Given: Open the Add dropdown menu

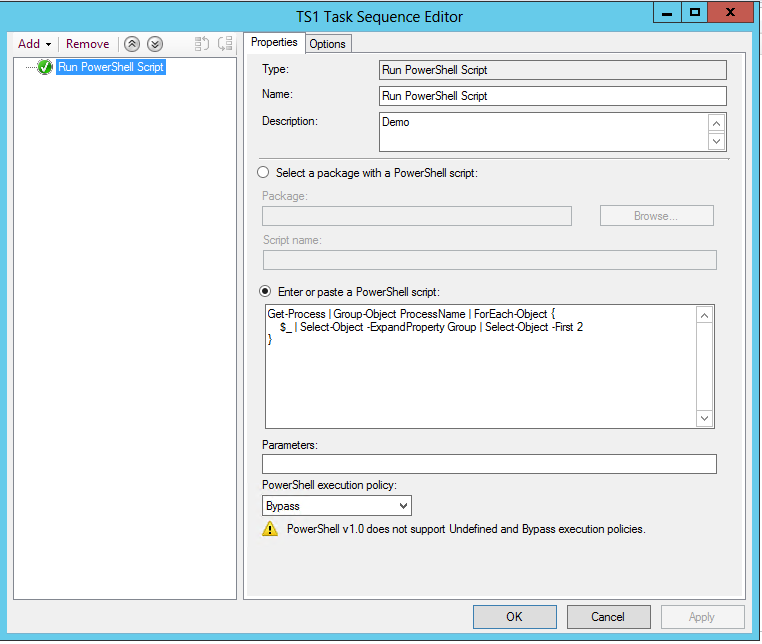Looking at the screenshot, I should [x=35, y=44].
